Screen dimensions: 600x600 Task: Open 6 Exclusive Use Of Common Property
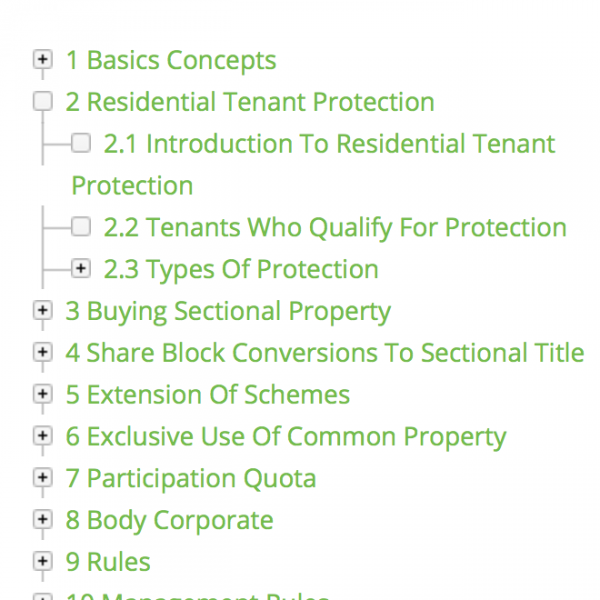pyautogui.click(x=286, y=437)
